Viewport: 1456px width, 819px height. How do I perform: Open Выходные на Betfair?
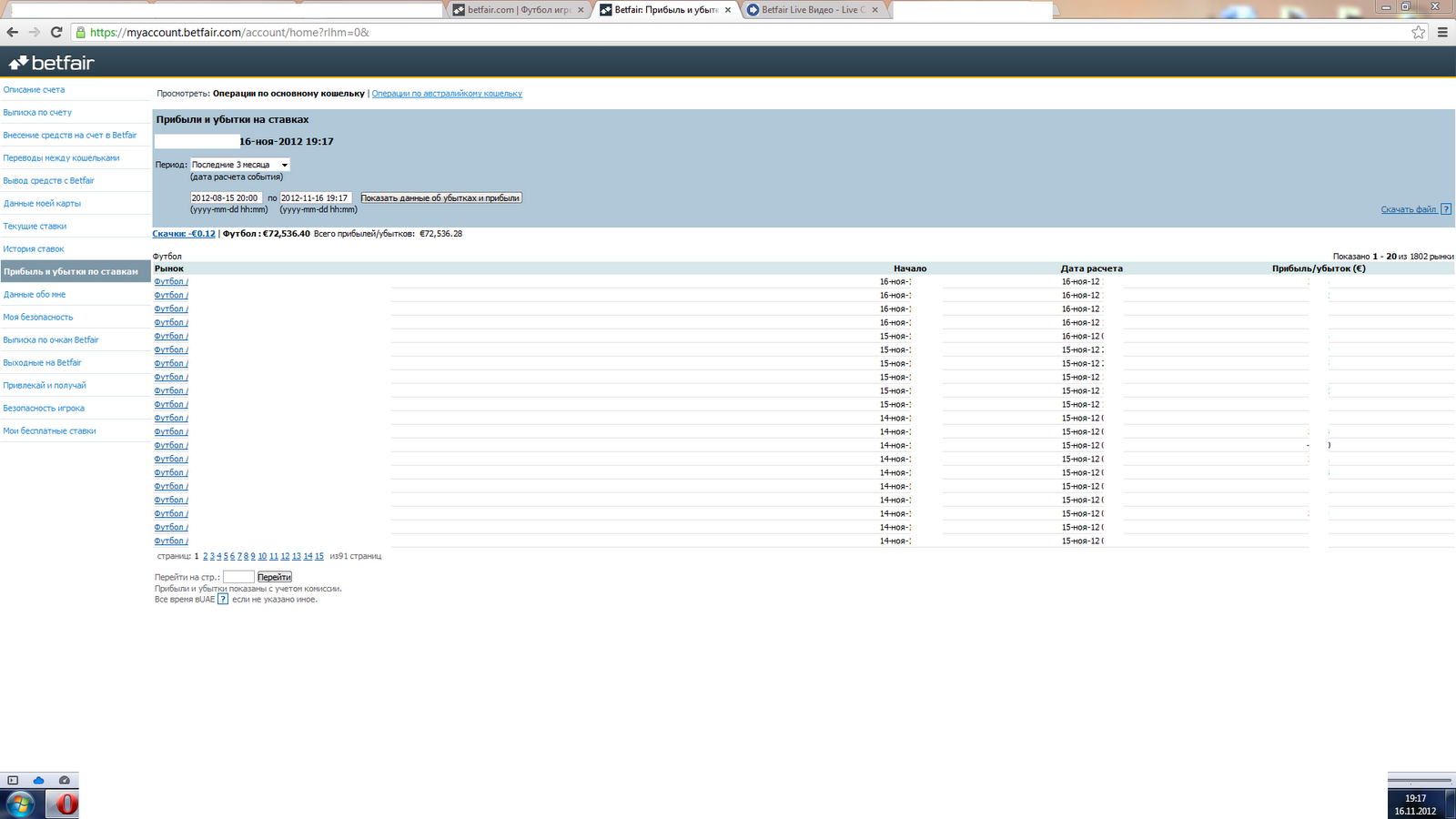coord(42,363)
